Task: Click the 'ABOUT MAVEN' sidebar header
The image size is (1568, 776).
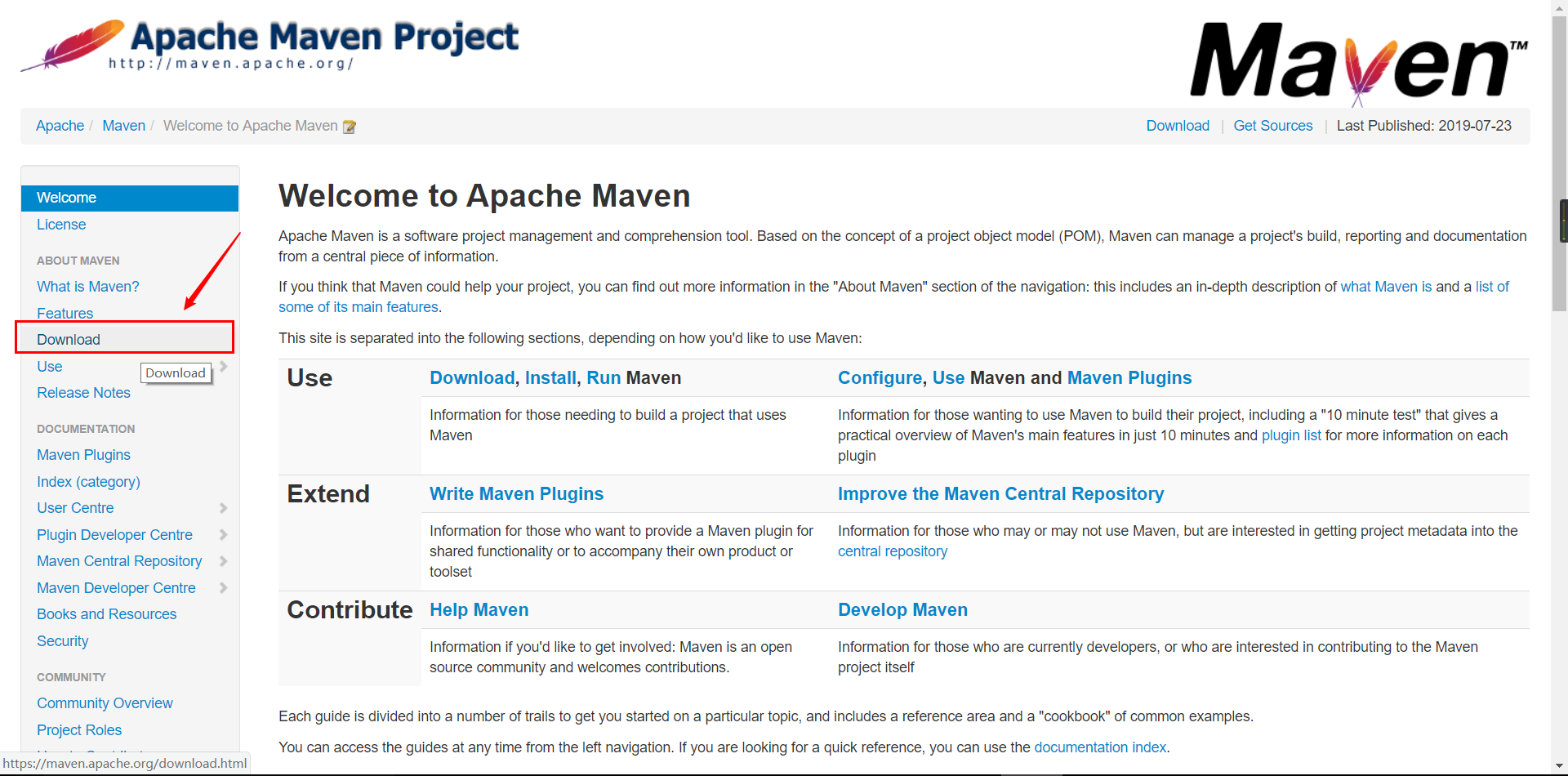Action: coord(78,261)
